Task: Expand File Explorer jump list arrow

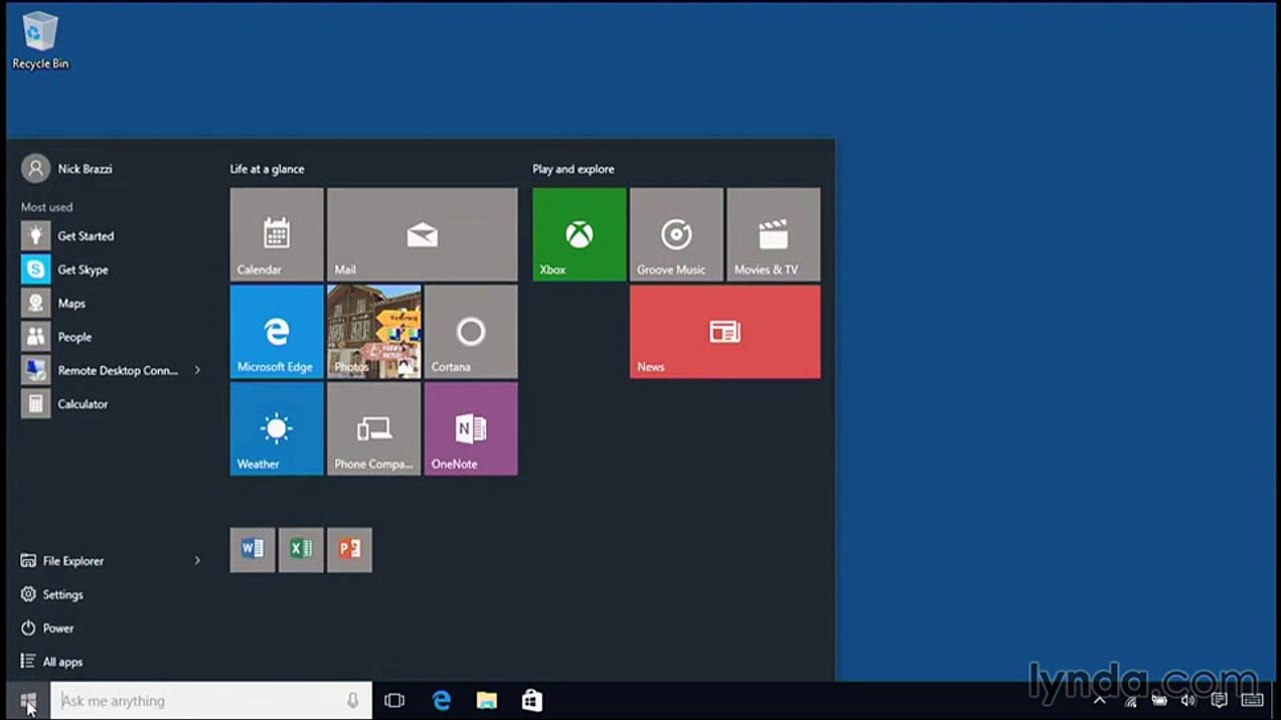Action: coord(197,561)
